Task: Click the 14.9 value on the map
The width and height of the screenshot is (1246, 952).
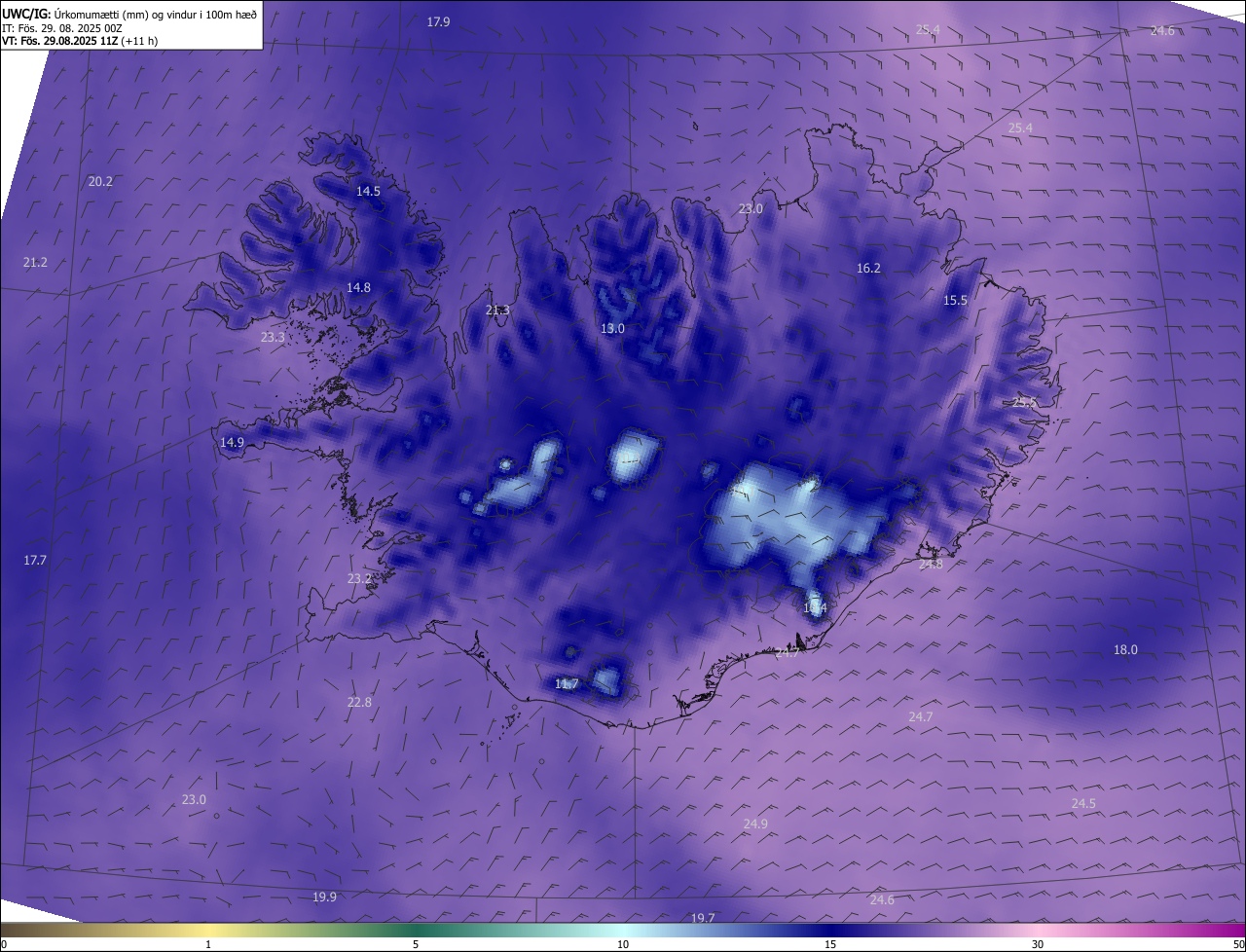Action: (232, 442)
